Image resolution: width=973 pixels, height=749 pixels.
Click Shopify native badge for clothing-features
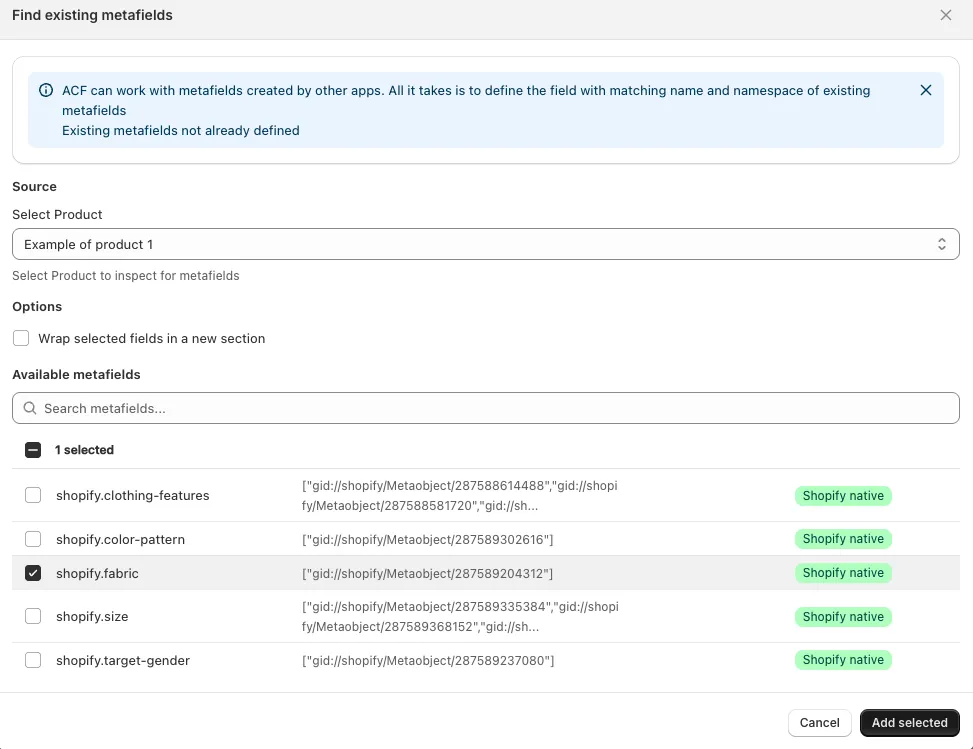pyautogui.click(x=843, y=496)
